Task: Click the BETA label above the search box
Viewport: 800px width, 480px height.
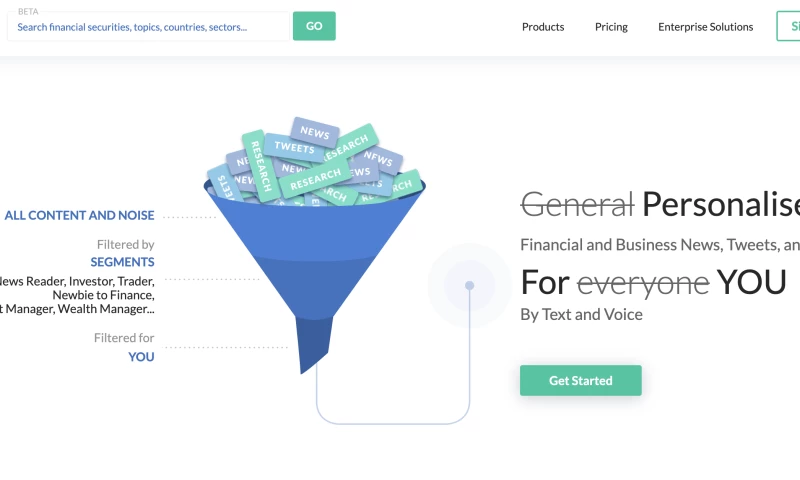Action: pyautogui.click(x=28, y=11)
